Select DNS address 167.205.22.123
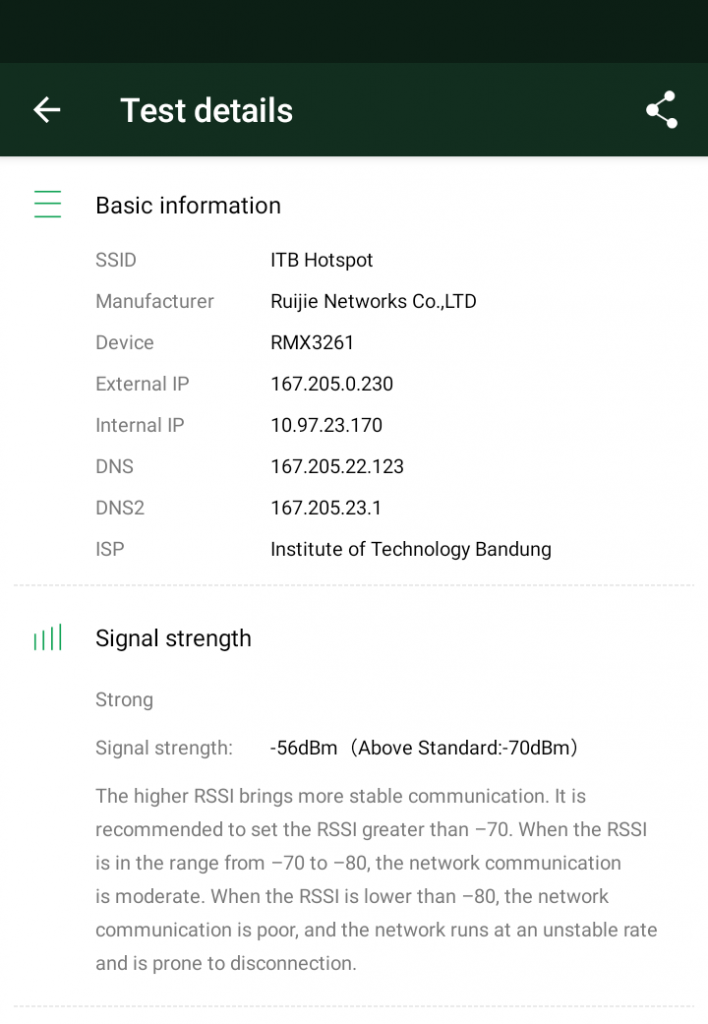This screenshot has width=708, height=1024. [x=337, y=466]
